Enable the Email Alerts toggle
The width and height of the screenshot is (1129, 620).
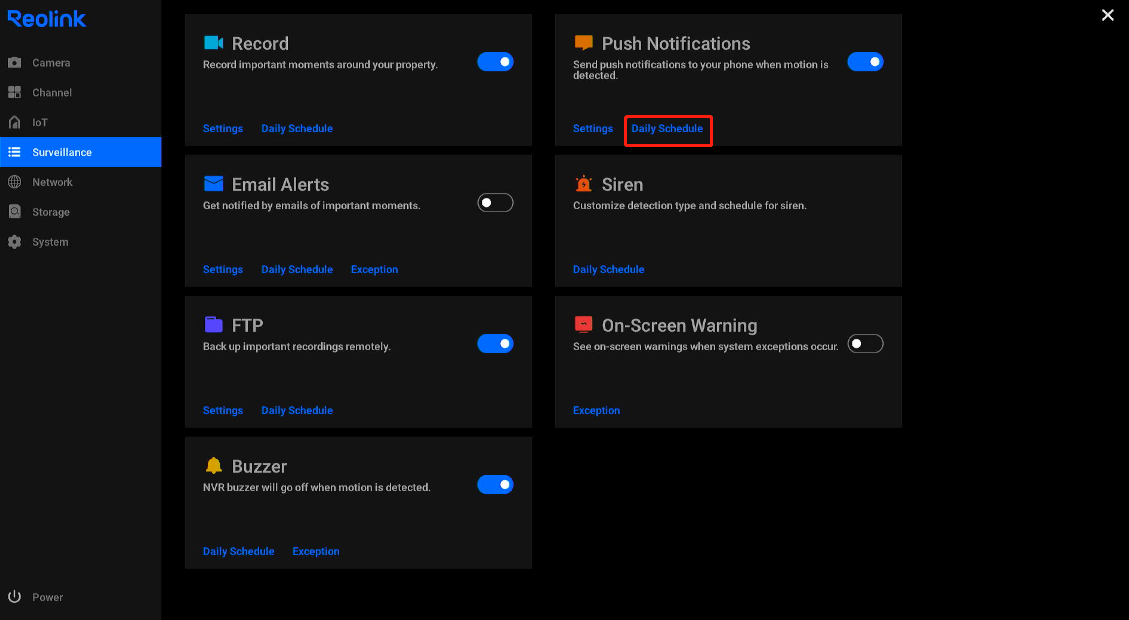tap(495, 203)
